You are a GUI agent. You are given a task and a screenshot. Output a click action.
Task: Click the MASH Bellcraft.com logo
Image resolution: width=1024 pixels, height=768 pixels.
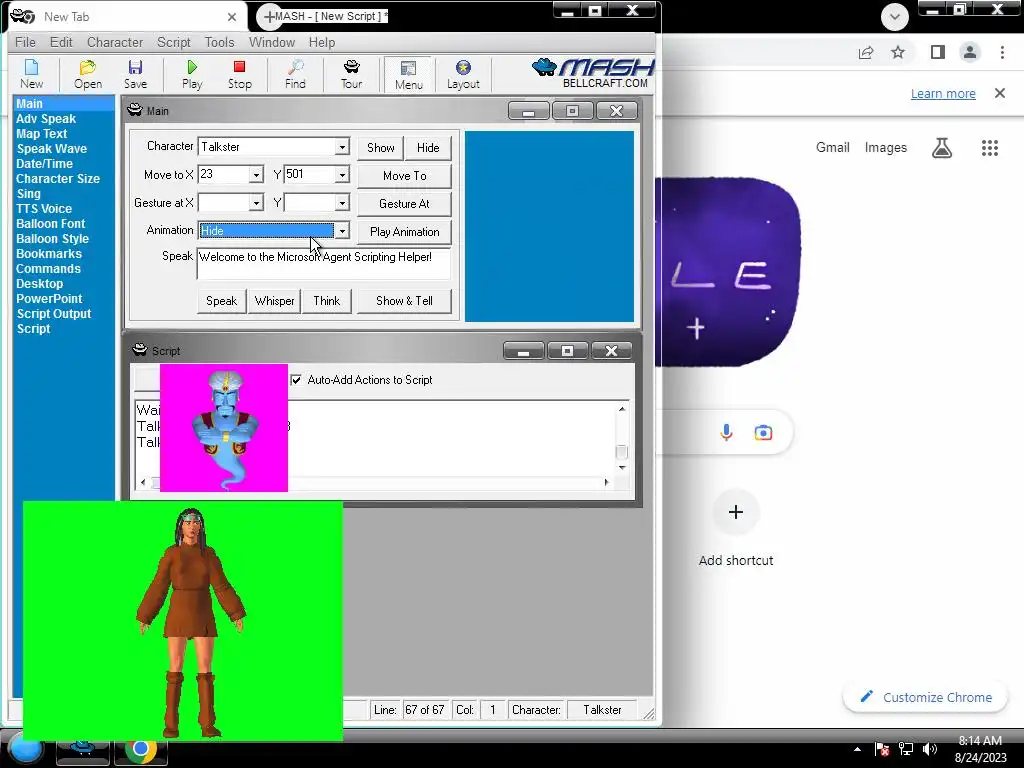coord(593,73)
